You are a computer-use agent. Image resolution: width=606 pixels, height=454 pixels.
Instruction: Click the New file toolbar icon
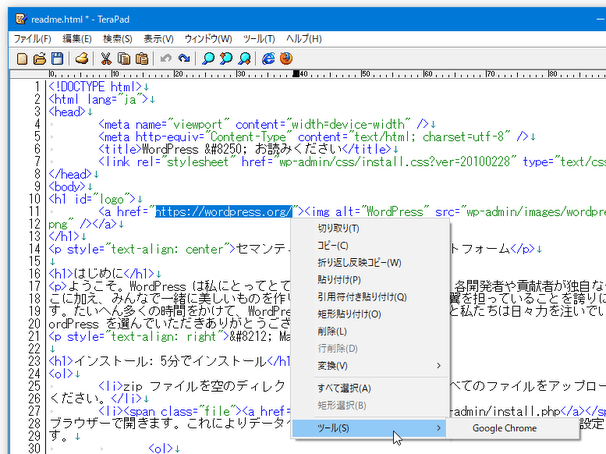pyautogui.click(x=22, y=59)
